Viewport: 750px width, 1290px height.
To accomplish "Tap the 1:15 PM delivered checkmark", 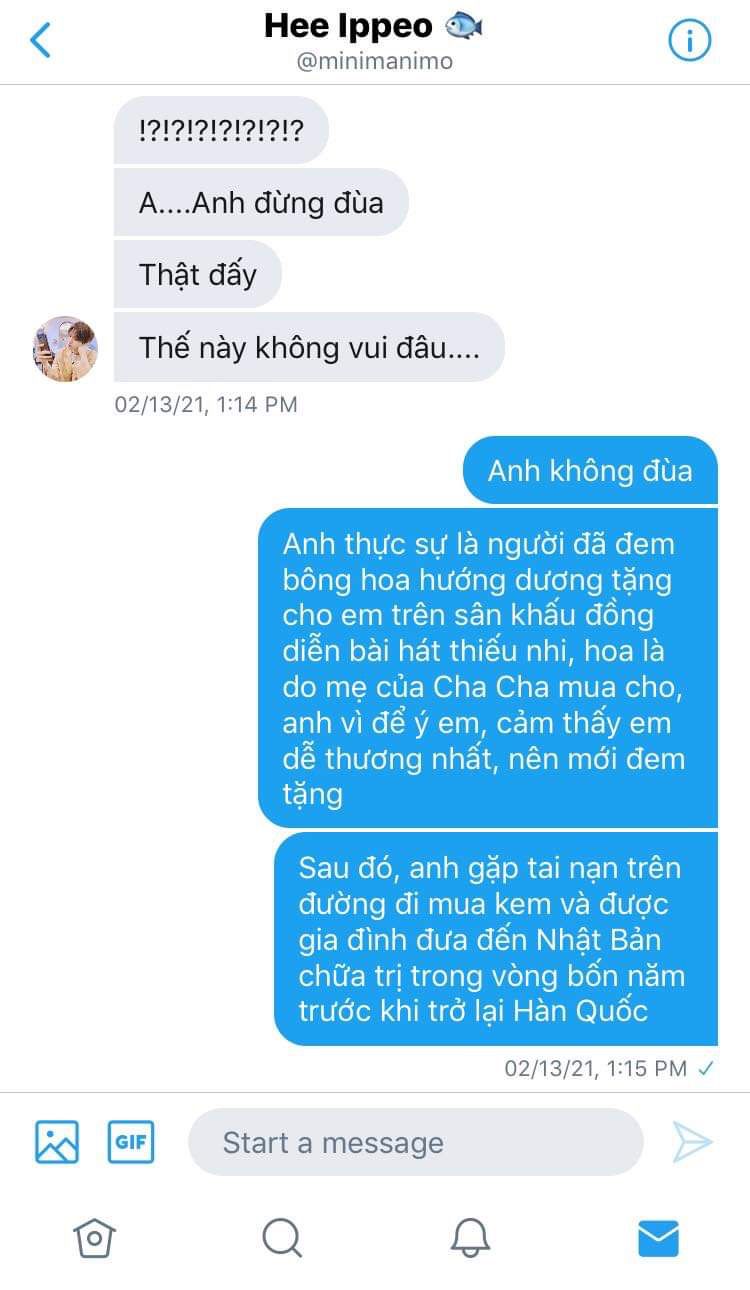I will pos(705,1069).
